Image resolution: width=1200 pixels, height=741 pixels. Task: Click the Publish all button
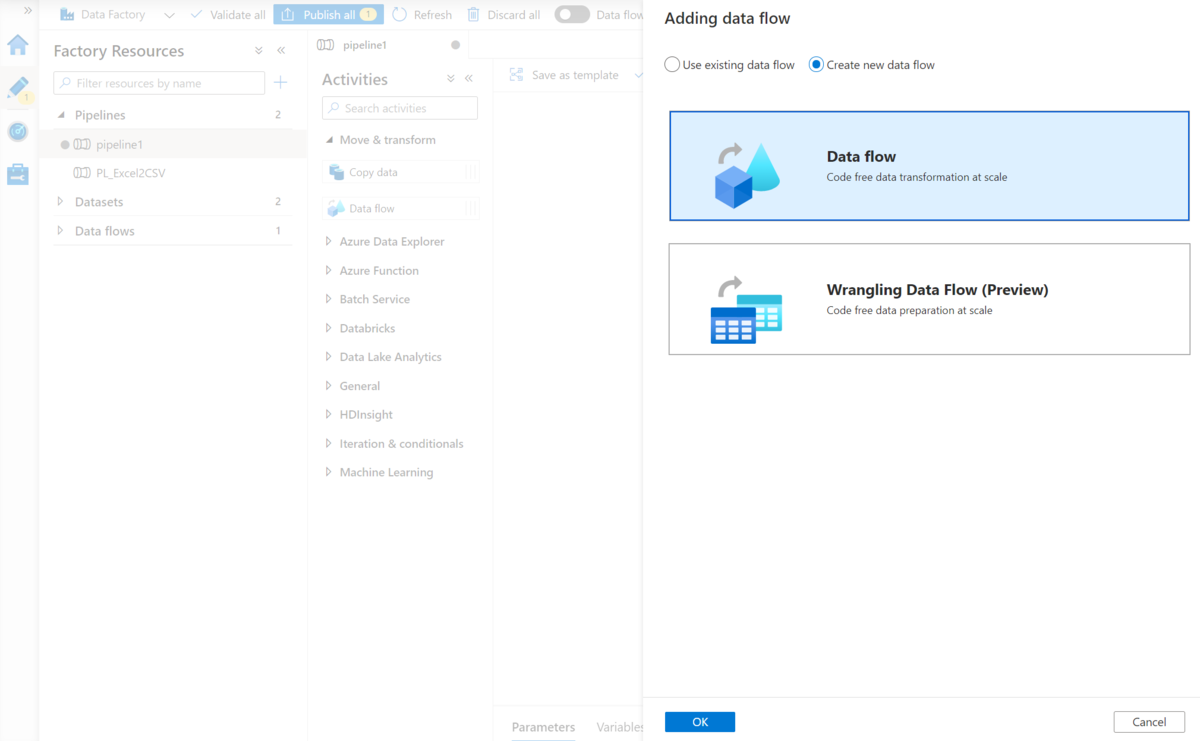point(328,15)
